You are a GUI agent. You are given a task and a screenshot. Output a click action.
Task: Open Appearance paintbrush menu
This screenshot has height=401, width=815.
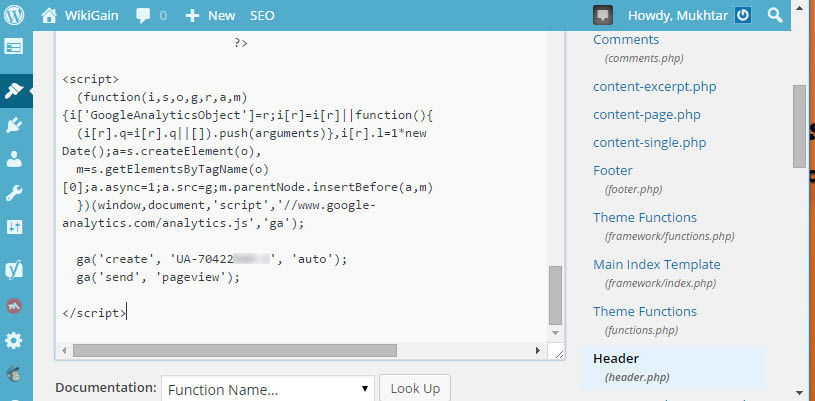[x=14, y=91]
